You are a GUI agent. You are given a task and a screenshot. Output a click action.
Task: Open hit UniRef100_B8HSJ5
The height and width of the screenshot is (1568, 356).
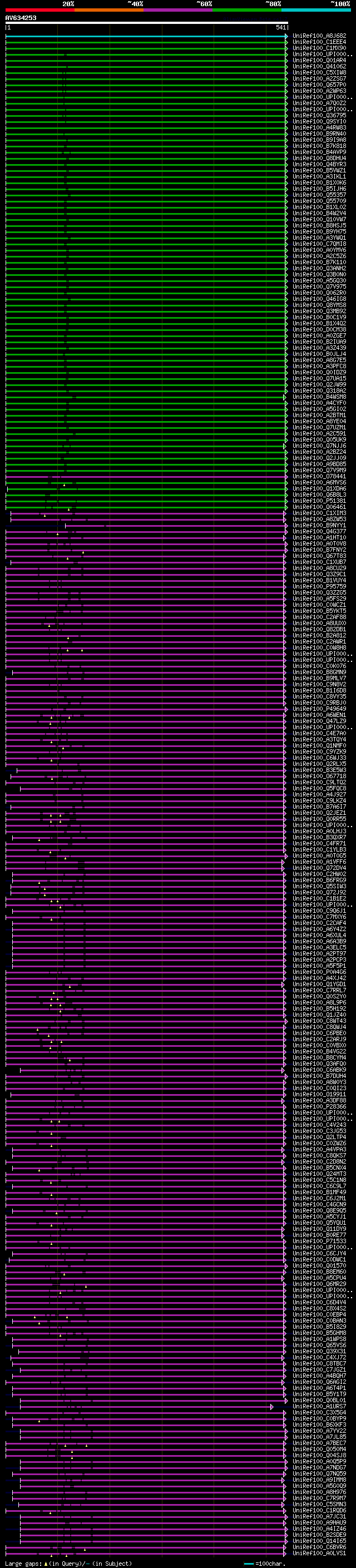tap(319, 225)
